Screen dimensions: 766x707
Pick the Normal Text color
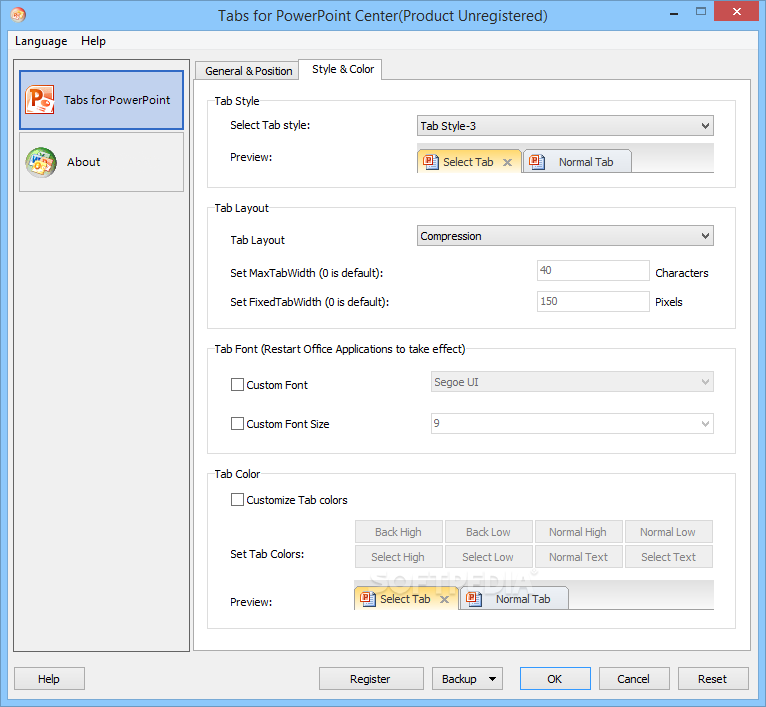[x=578, y=557]
